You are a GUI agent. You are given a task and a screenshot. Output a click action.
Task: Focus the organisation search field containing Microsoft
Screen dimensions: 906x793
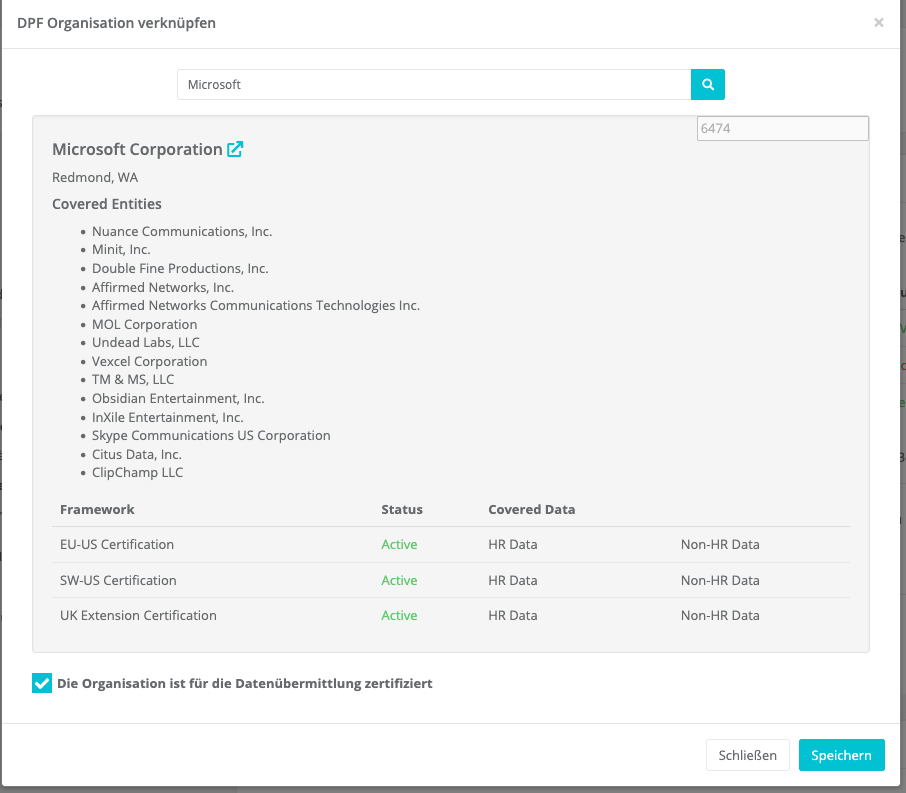tap(433, 85)
